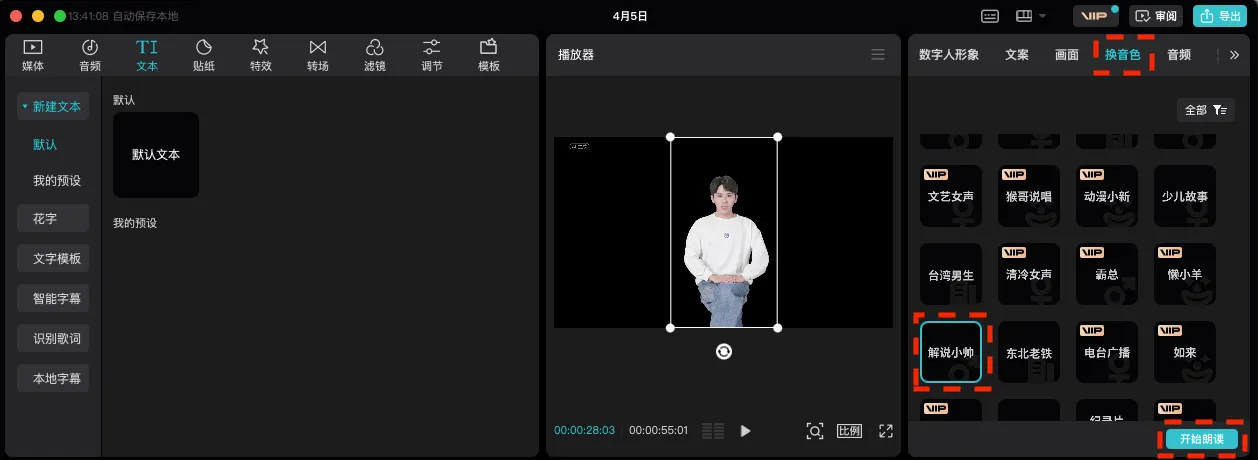
Task: Play the preview video
Action: tap(745, 431)
